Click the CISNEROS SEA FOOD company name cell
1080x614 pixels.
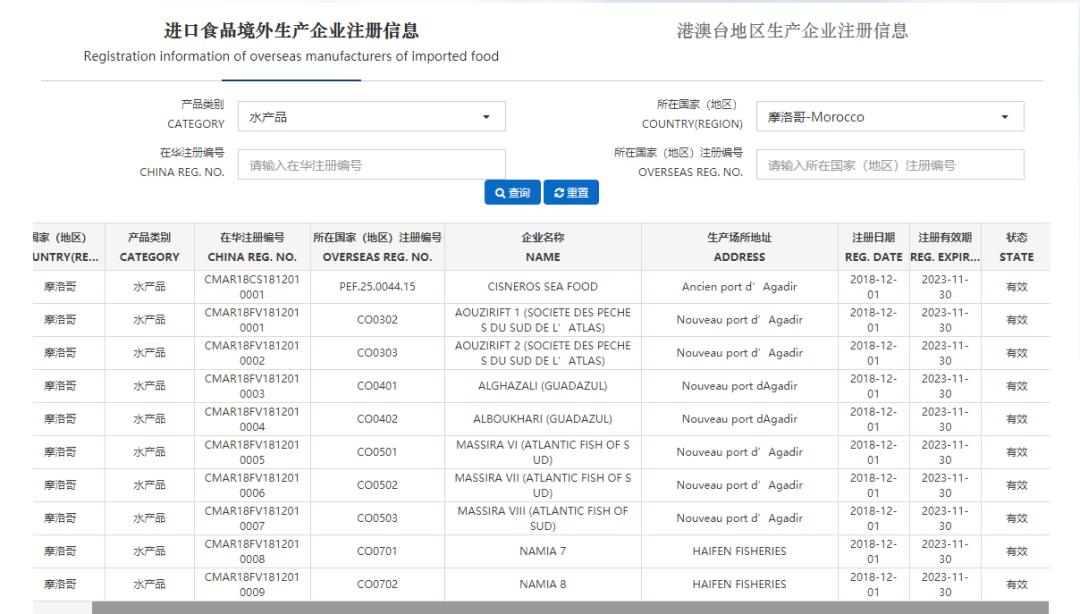[x=541, y=287]
